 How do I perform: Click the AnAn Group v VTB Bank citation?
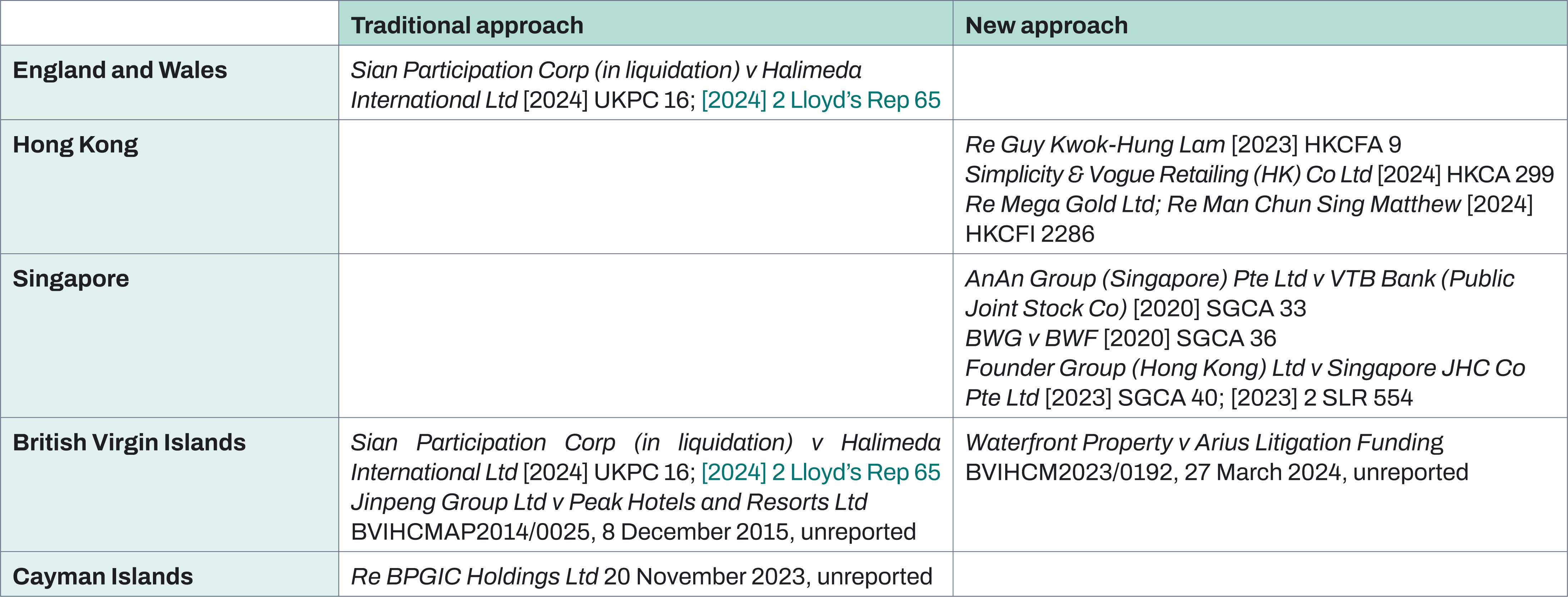point(1239,293)
